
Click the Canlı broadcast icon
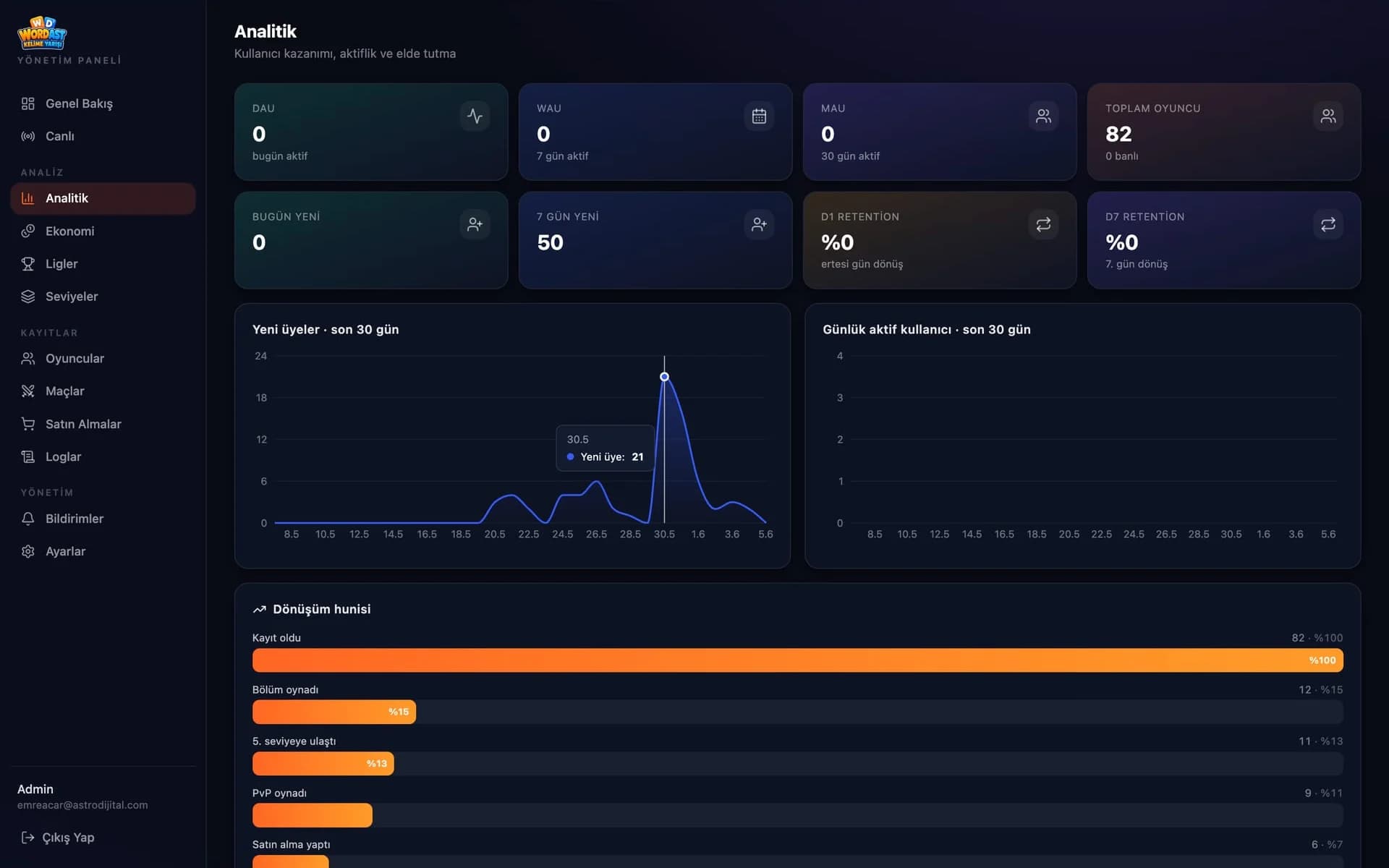tap(27, 136)
